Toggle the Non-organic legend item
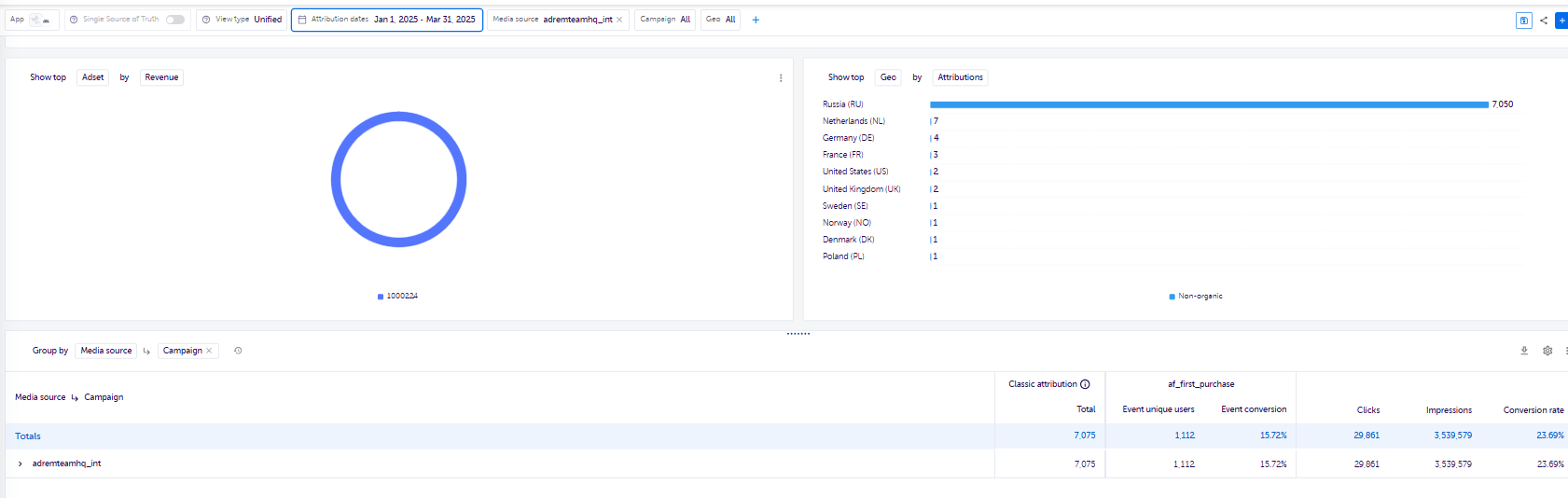Viewport: 1568px width, 498px height. pos(1196,297)
